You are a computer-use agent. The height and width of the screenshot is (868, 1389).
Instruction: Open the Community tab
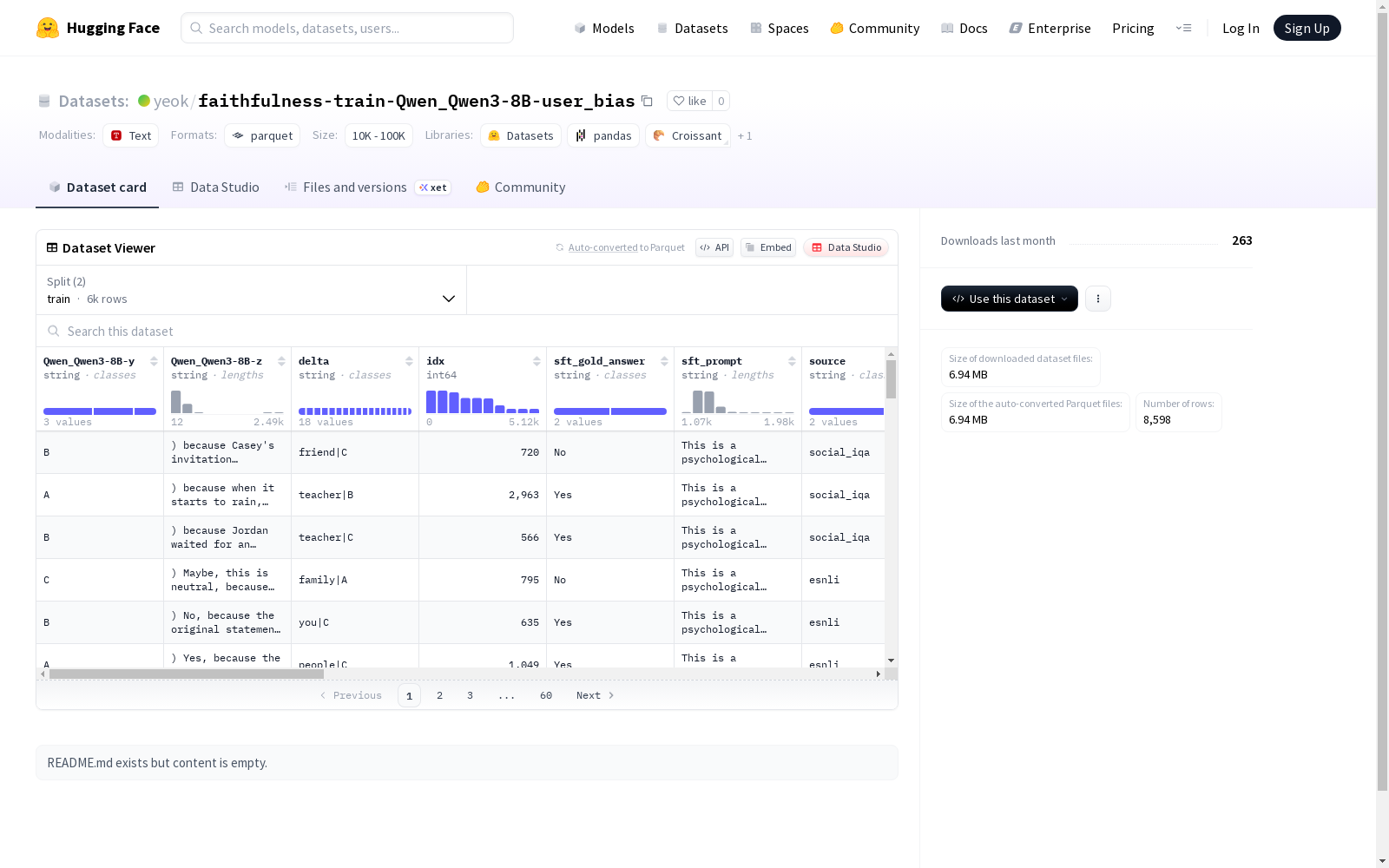pyautogui.click(x=521, y=187)
